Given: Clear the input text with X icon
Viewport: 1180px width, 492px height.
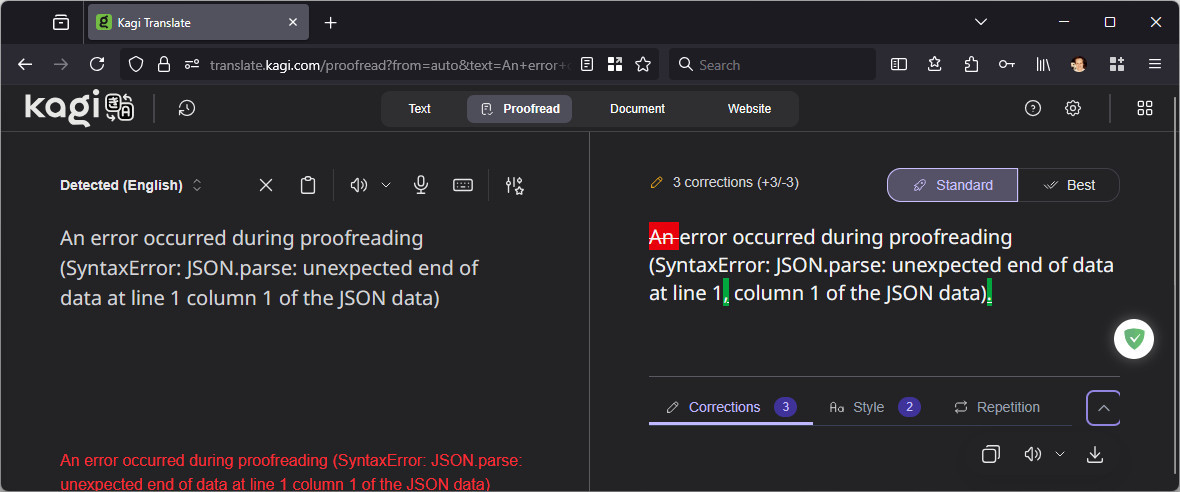Looking at the screenshot, I should pyautogui.click(x=266, y=185).
